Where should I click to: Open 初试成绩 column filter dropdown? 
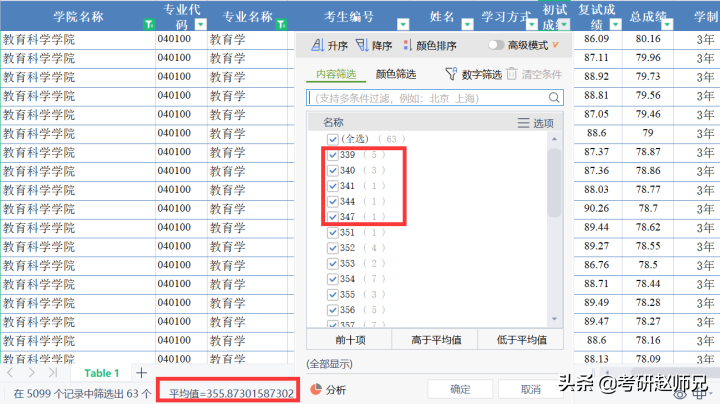click(x=564, y=24)
